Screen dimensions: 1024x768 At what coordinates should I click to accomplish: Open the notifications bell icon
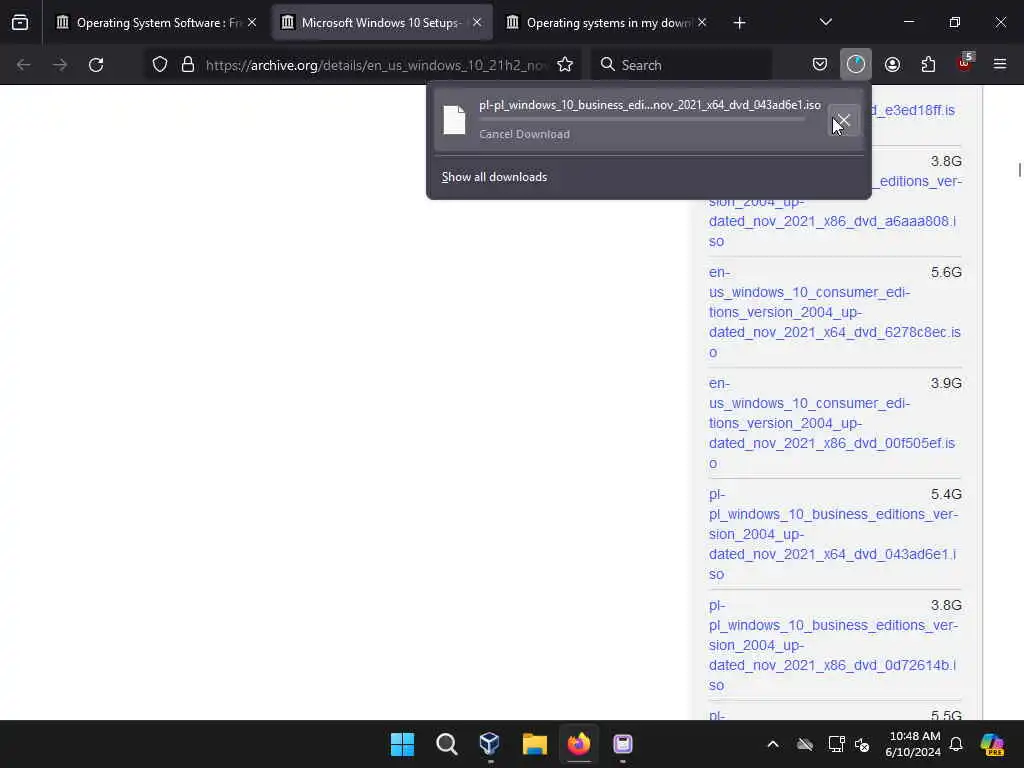[x=956, y=744]
